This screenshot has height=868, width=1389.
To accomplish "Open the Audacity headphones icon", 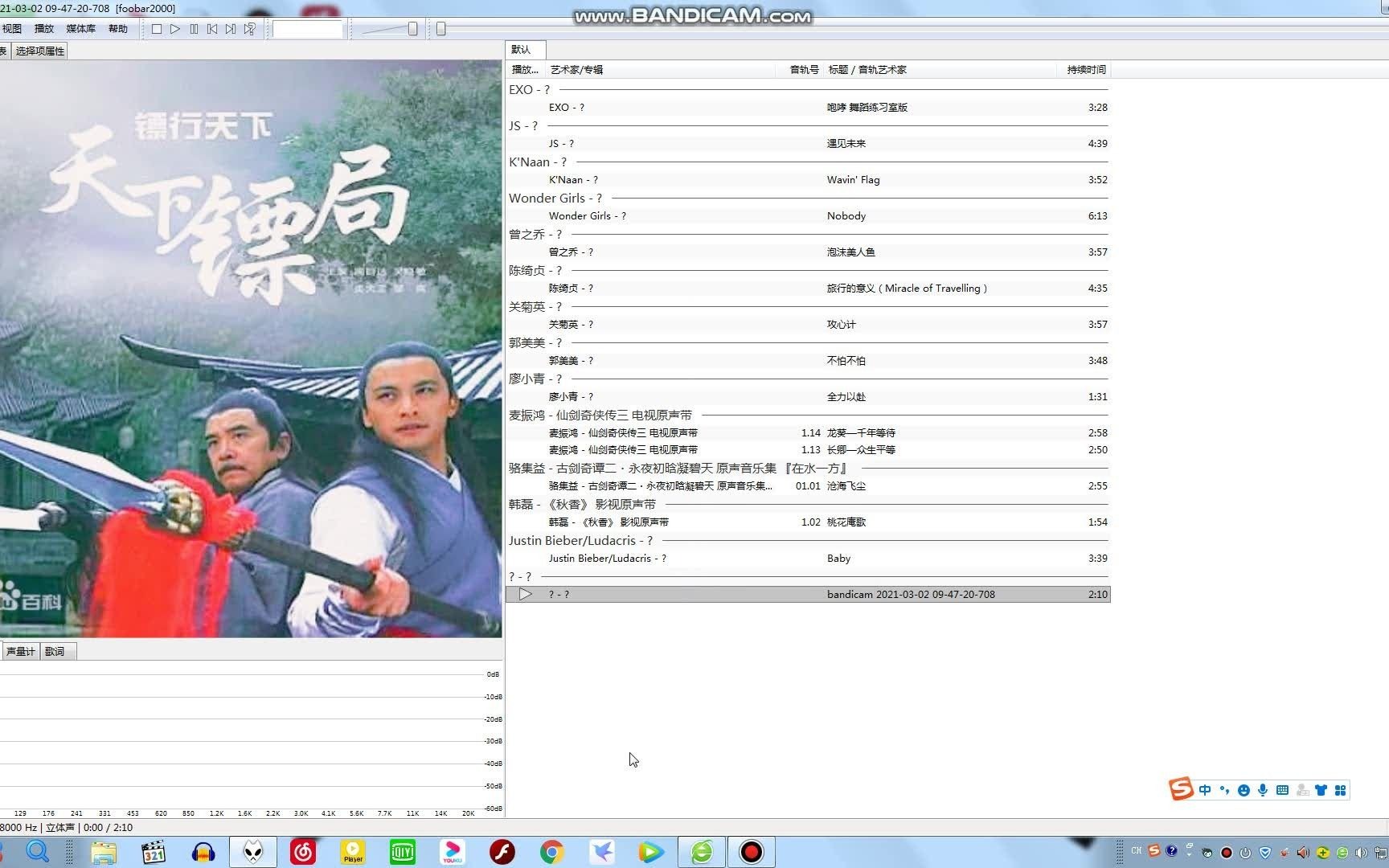I will [x=203, y=852].
